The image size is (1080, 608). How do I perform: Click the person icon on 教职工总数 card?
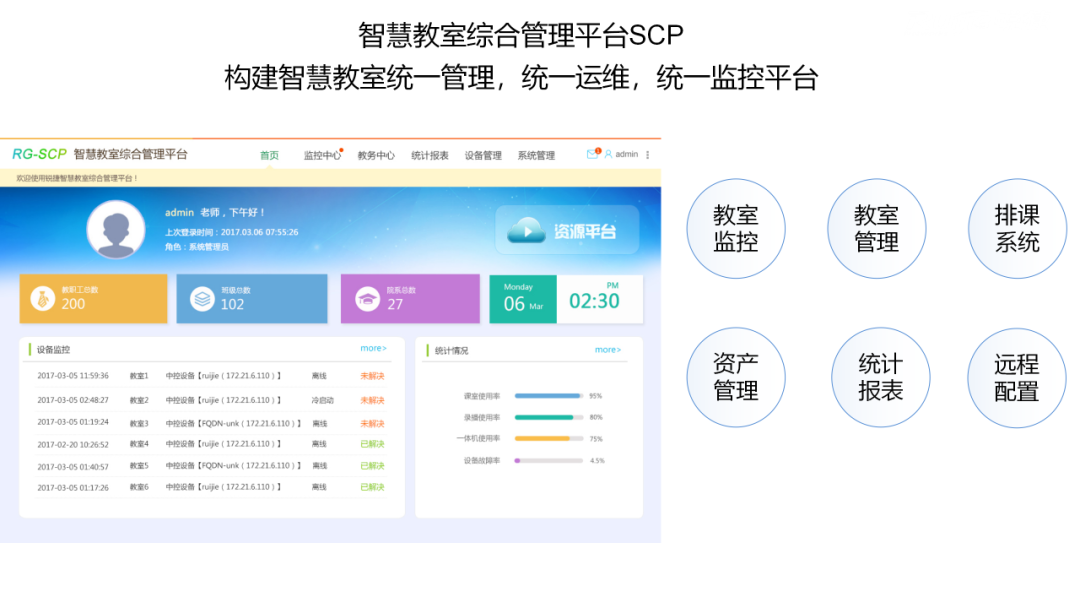(x=43, y=297)
